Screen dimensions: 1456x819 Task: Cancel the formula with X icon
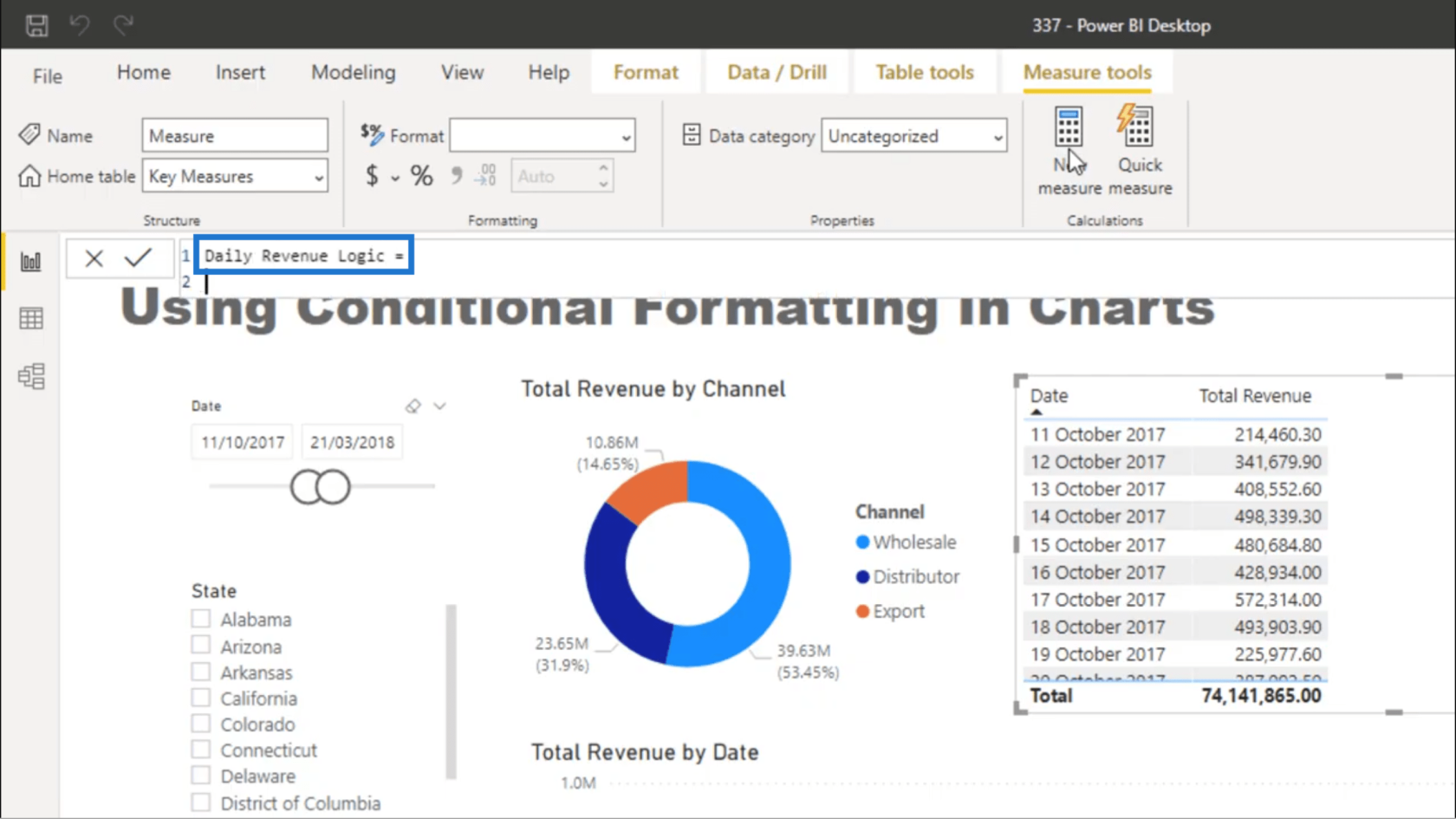[94, 257]
